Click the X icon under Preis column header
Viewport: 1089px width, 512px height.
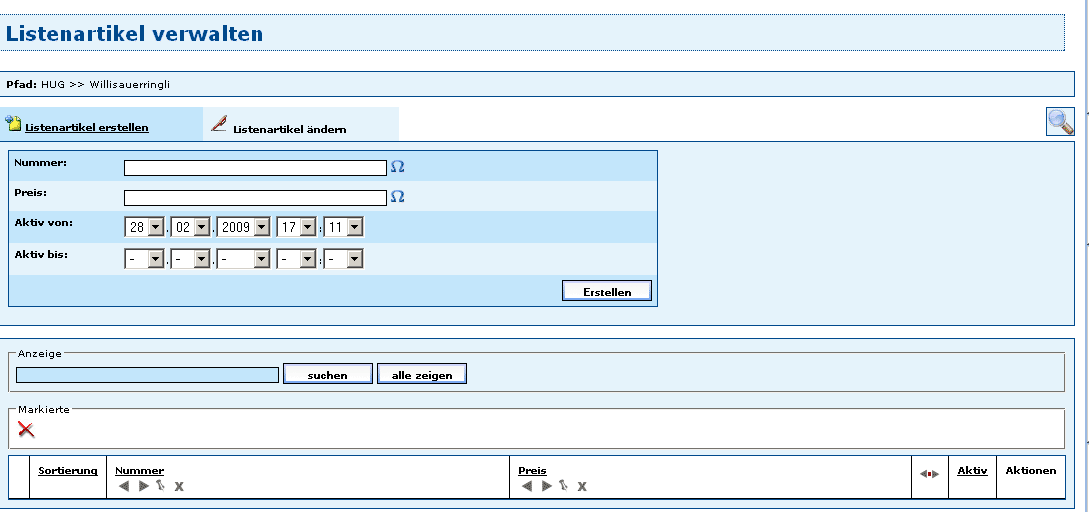(x=582, y=486)
